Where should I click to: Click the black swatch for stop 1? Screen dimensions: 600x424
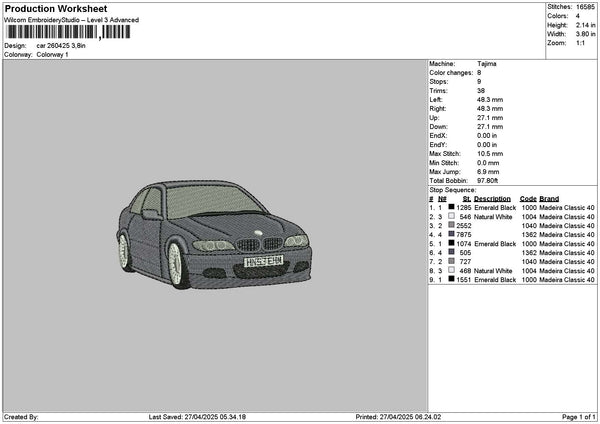pos(452,207)
